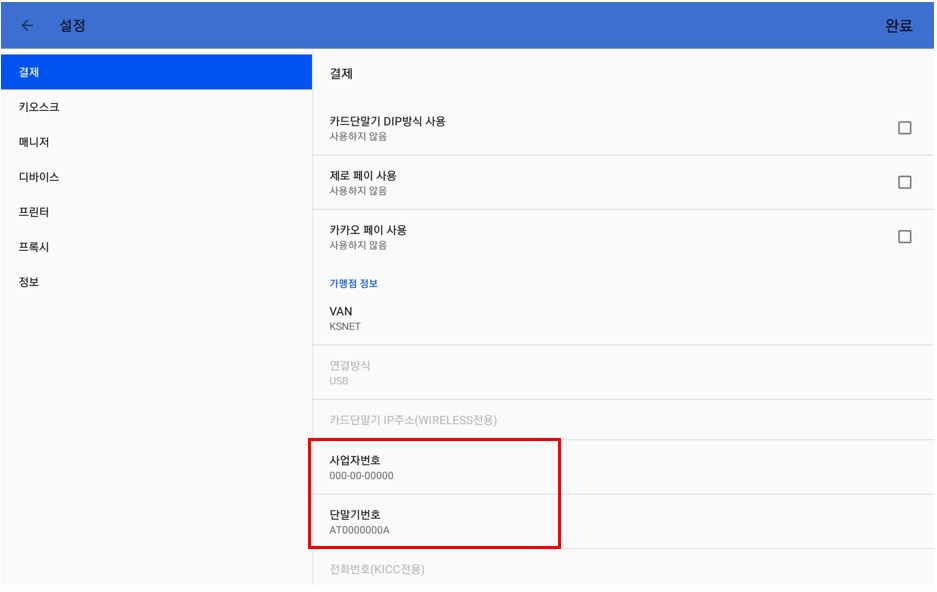The height and width of the screenshot is (592, 937).
Task: Enable 카드단말기 DIP방식 사용 checkbox
Action: pyautogui.click(x=904, y=128)
